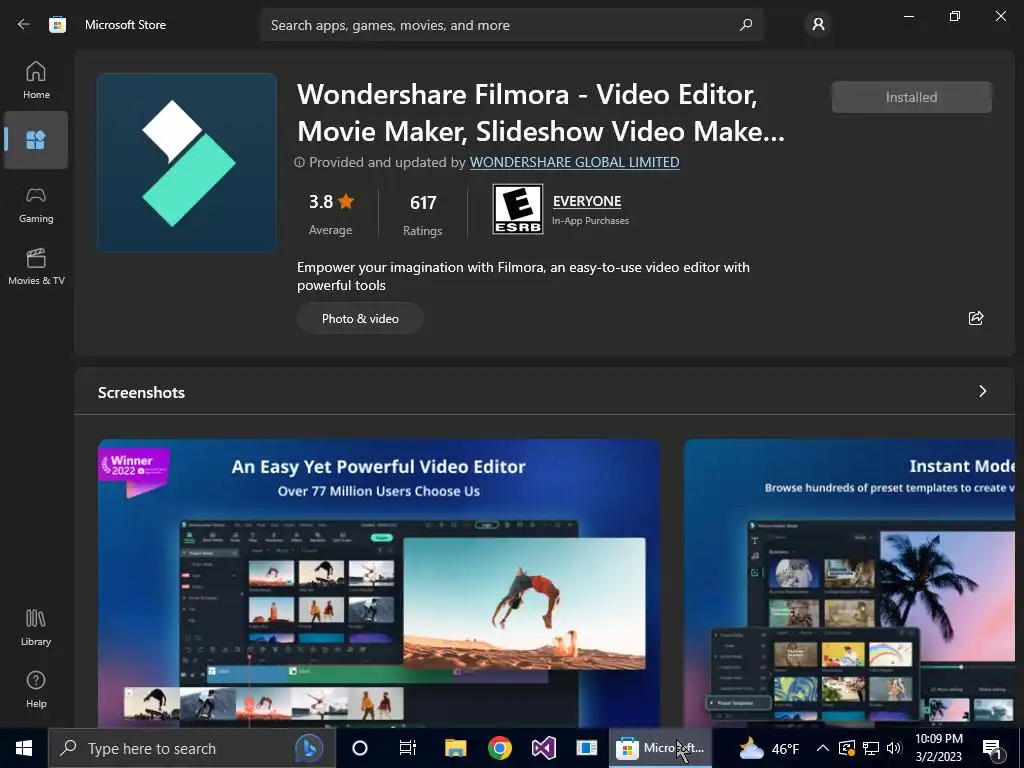Click the 617 Ratings count
This screenshot has height=768, width=1024.
point(423,215)
